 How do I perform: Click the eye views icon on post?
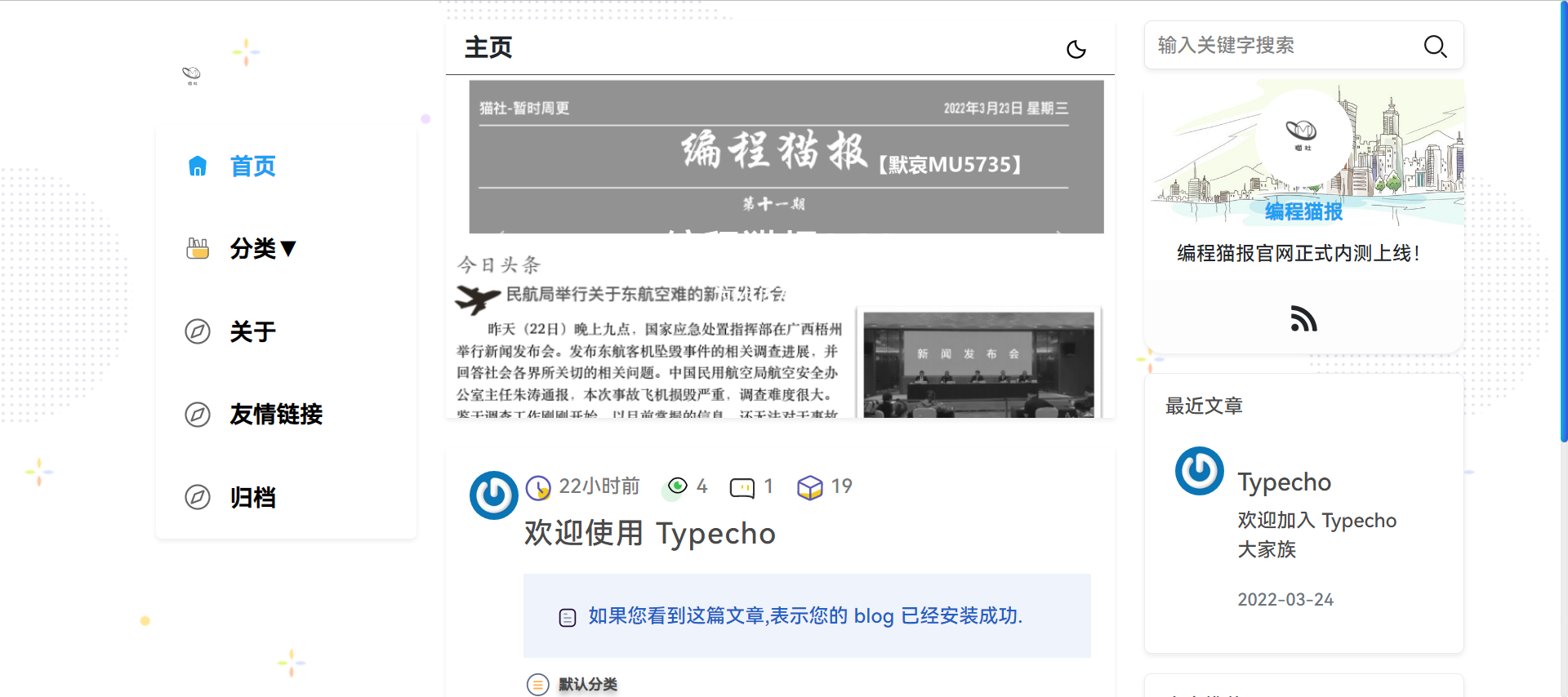tap(677, 486)
